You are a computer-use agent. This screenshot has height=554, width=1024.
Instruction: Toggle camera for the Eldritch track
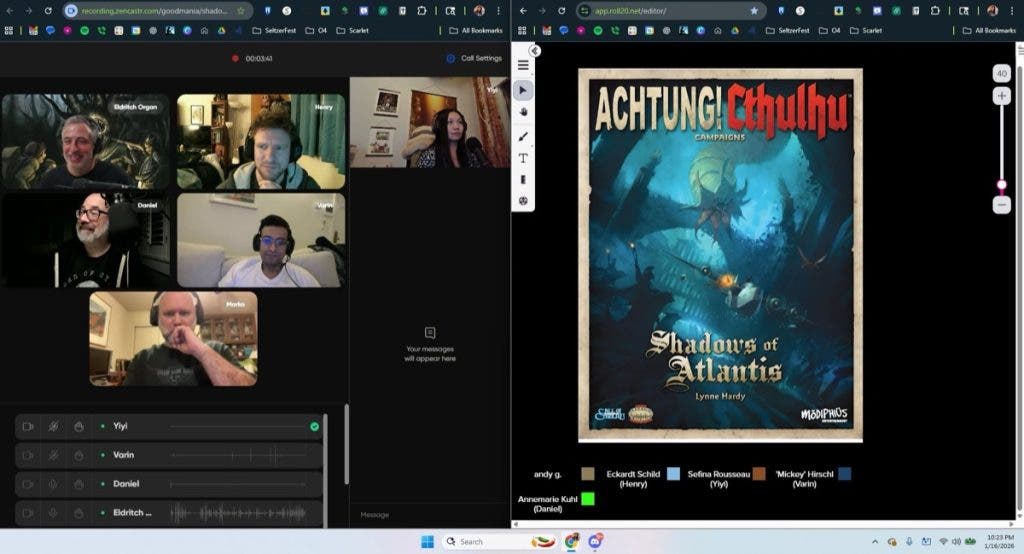pyautogui.click(x=27, y=513)
